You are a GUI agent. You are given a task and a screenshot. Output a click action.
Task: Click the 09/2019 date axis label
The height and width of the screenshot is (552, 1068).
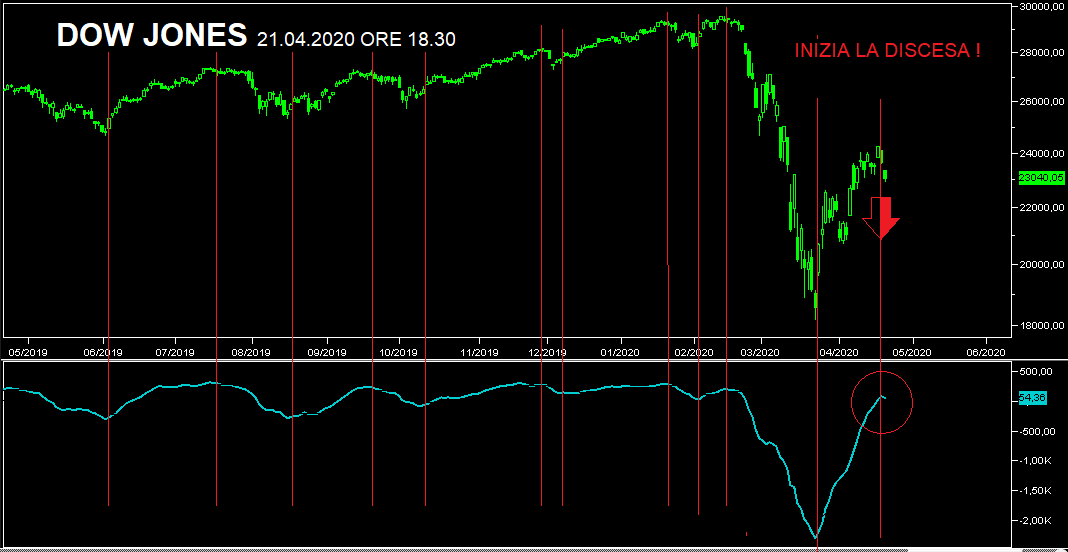click(326, 352)
